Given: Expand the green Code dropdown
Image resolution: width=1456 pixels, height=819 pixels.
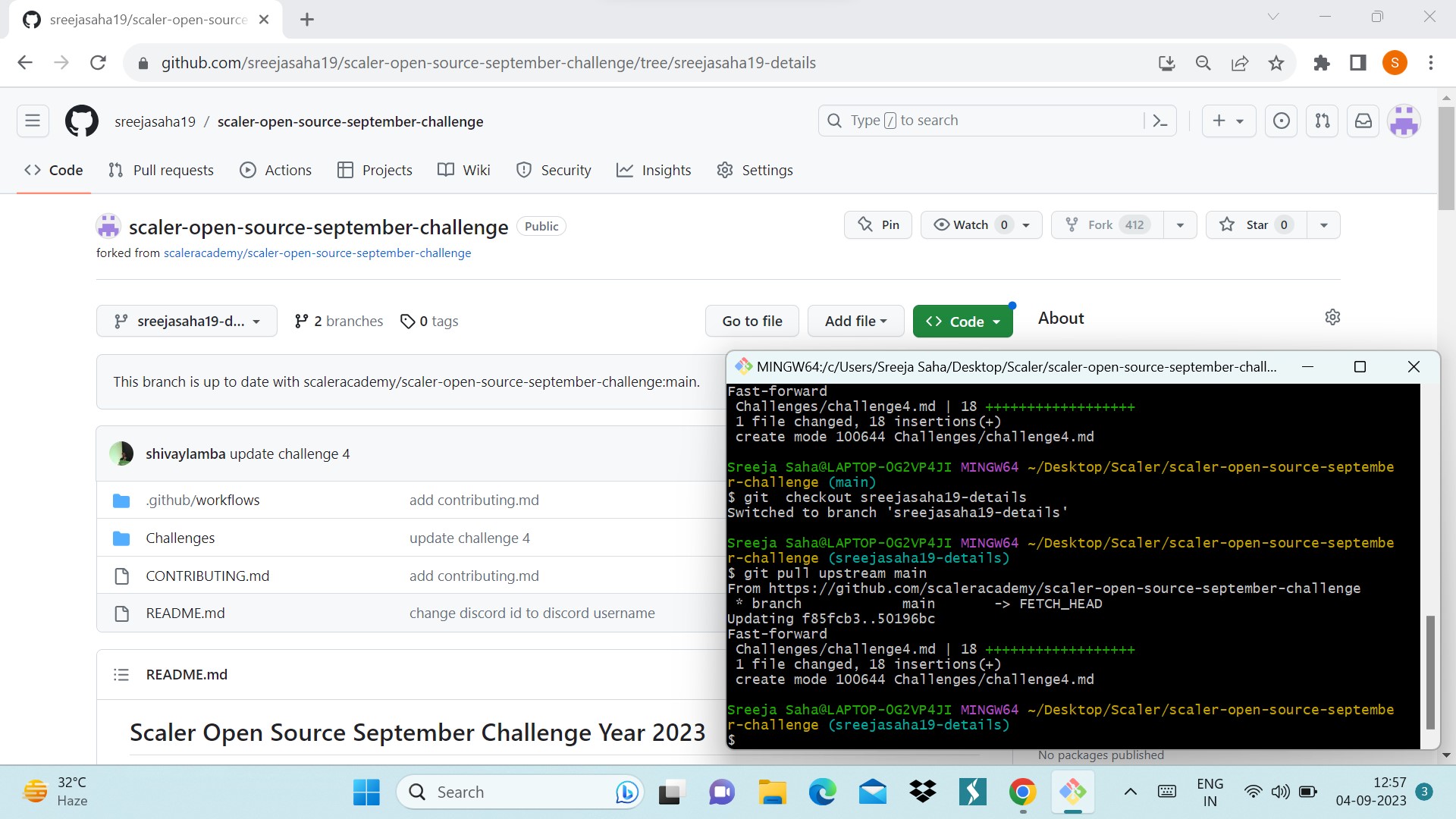Looking at the screenshot, I should (963, 321).
